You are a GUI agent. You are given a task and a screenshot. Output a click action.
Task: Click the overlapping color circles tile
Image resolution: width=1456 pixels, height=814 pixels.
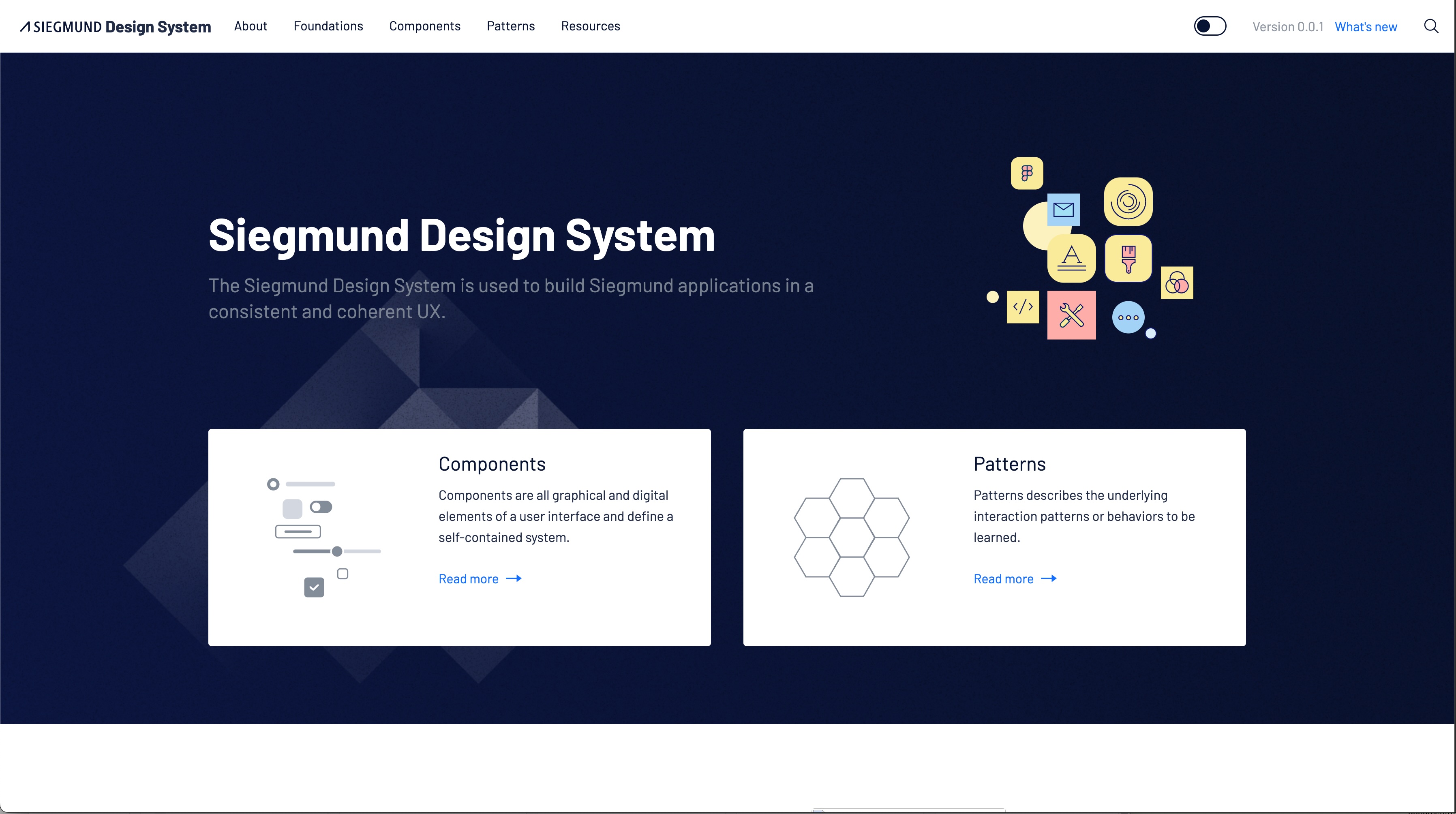click(1177, 283)
